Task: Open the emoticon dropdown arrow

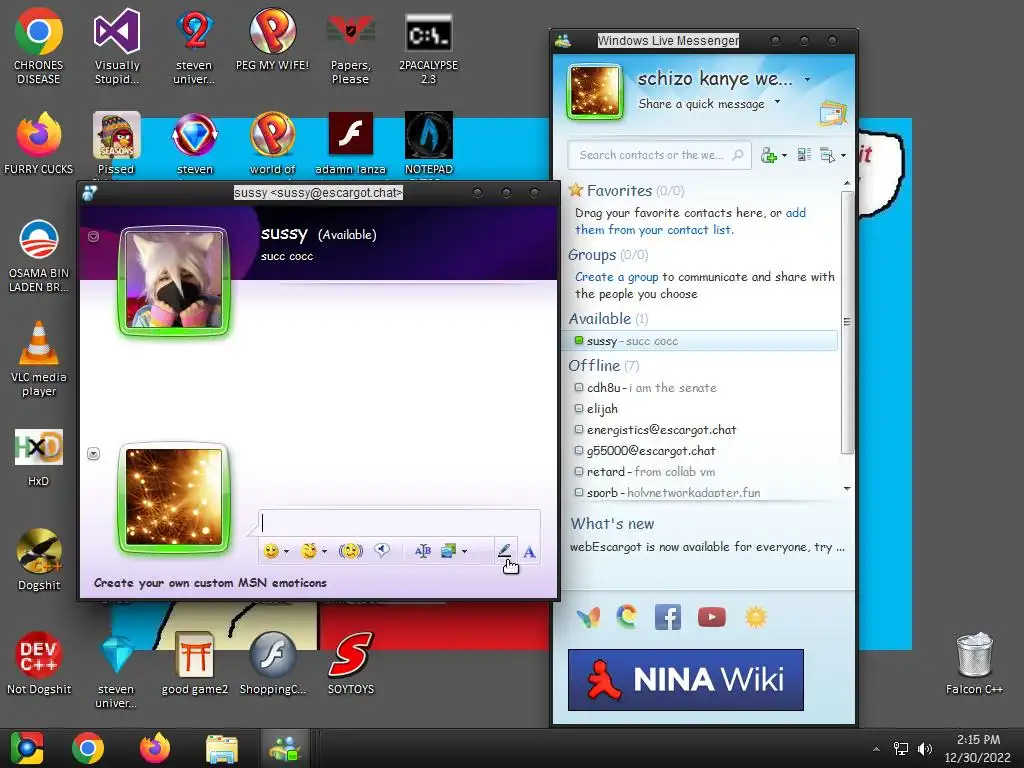Action: coord(286,552)
